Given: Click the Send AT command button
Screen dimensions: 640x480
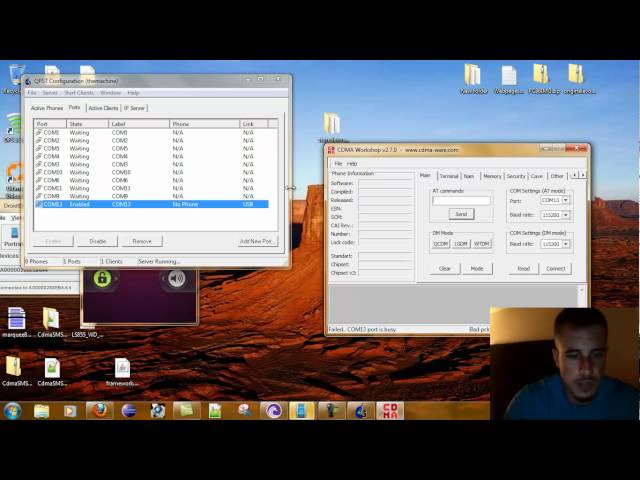Looking at the screenshot, I should coord(461,214).
